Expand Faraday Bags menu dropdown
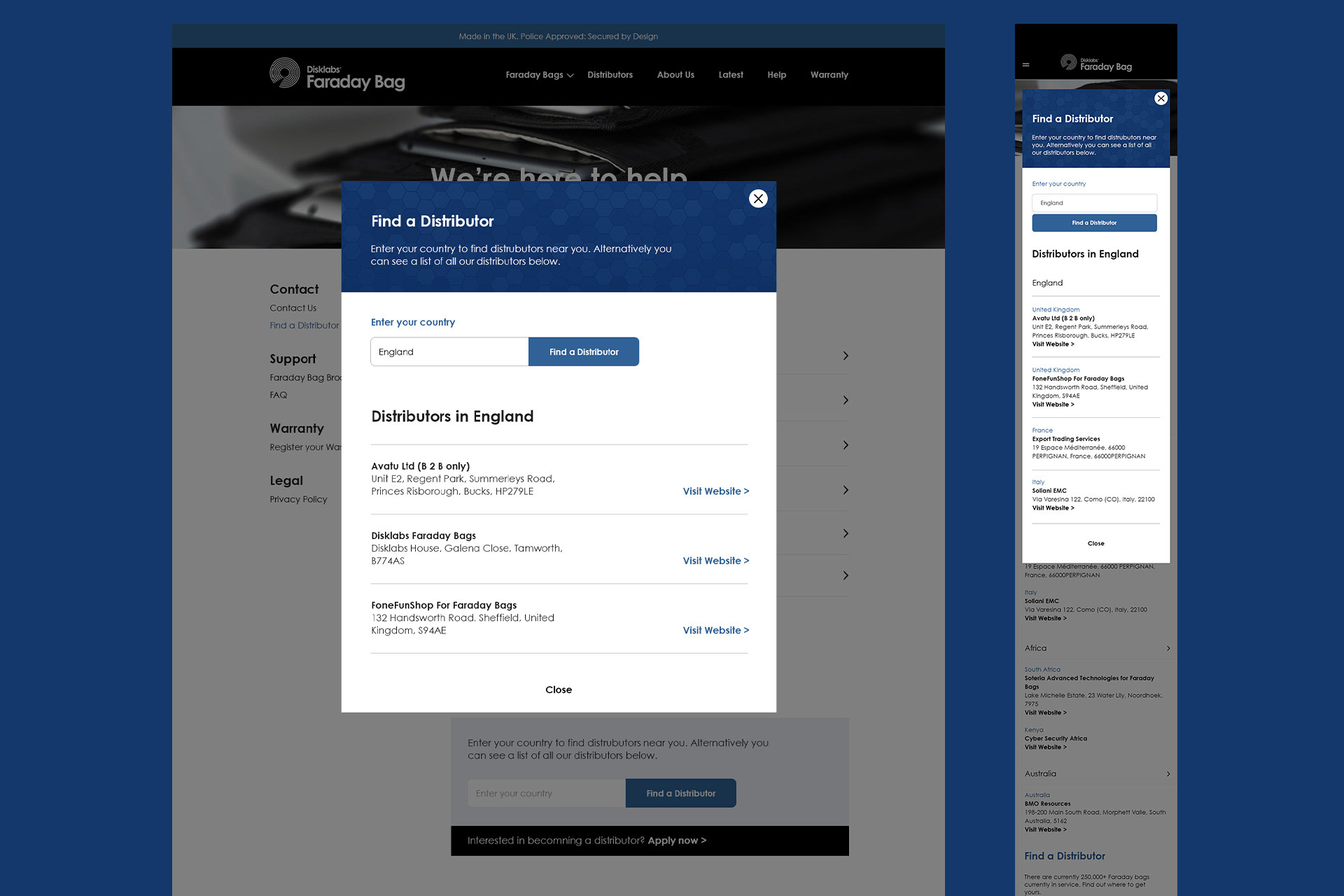 (539, 75)
